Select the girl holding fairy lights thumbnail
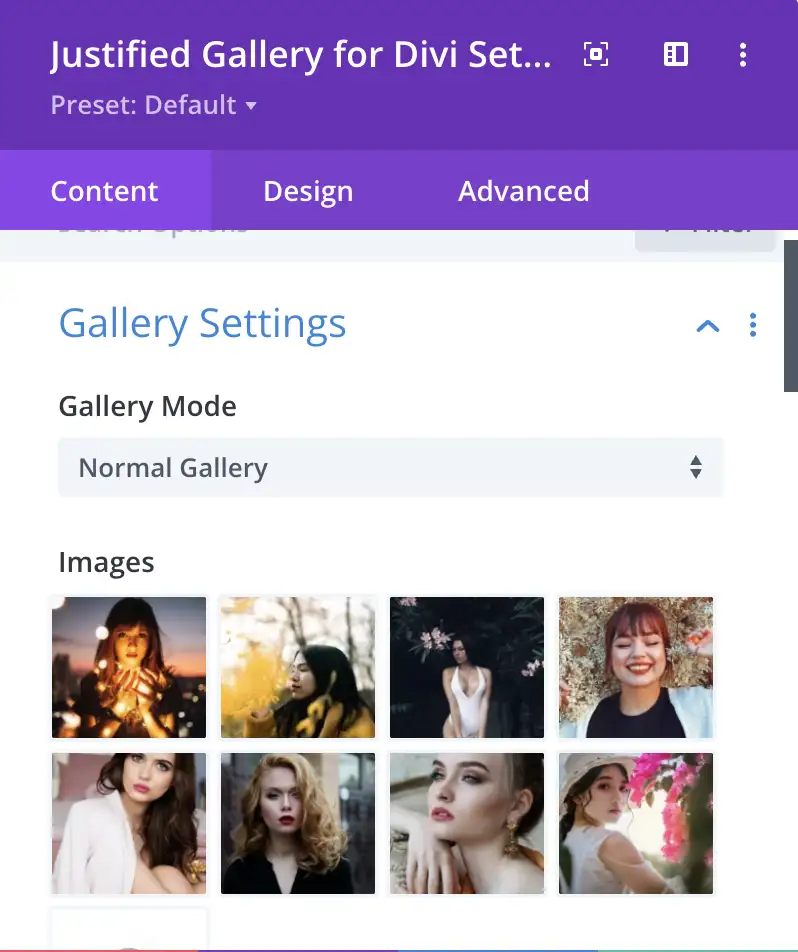The height and width of the screenshot is (952, 798). point(129,667)
